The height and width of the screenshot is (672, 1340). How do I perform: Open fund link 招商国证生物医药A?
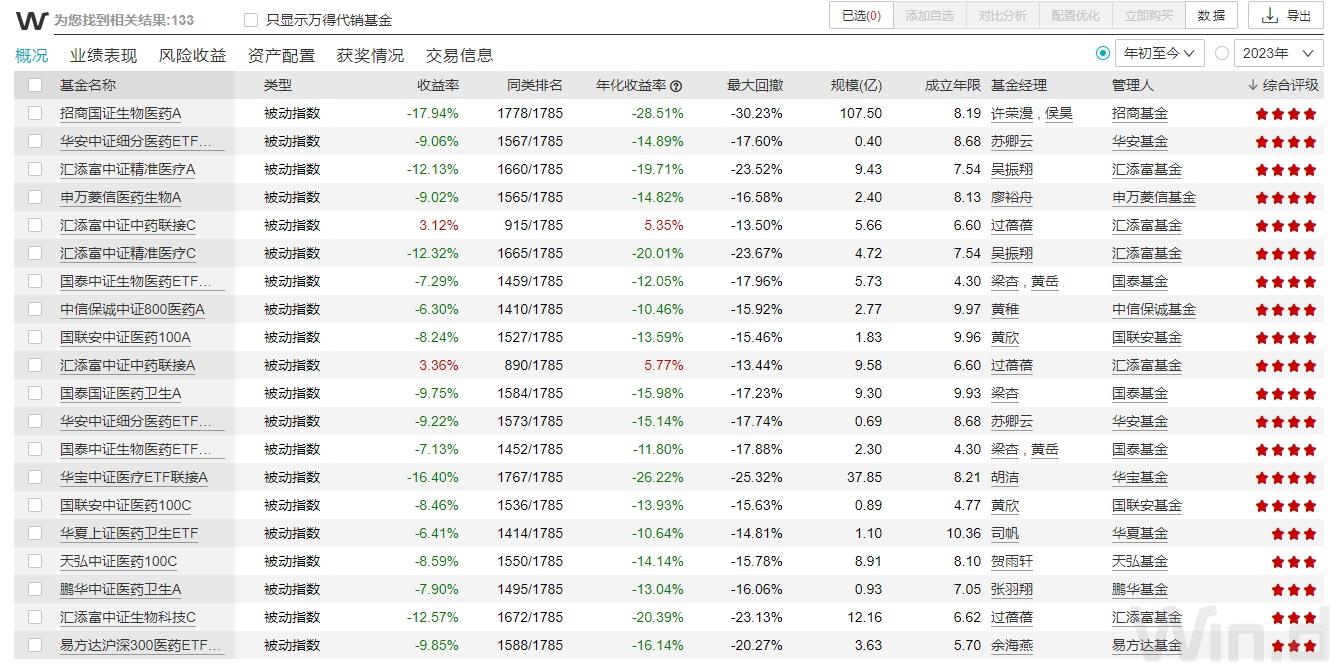coord(121,114)
